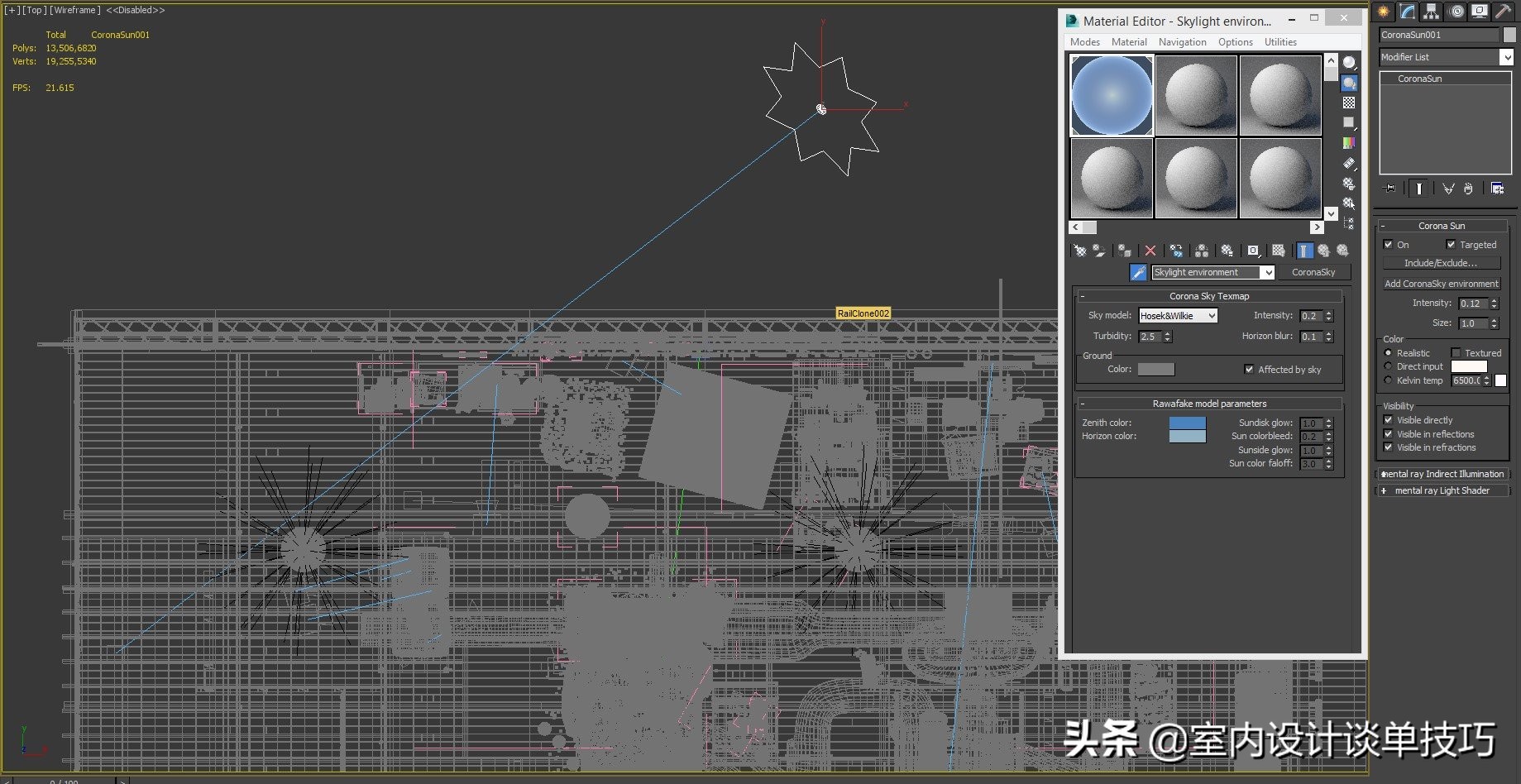Click the Pick Material from Object eyedropper
Screen dimensions: 1521x784
coord(1139,272)
